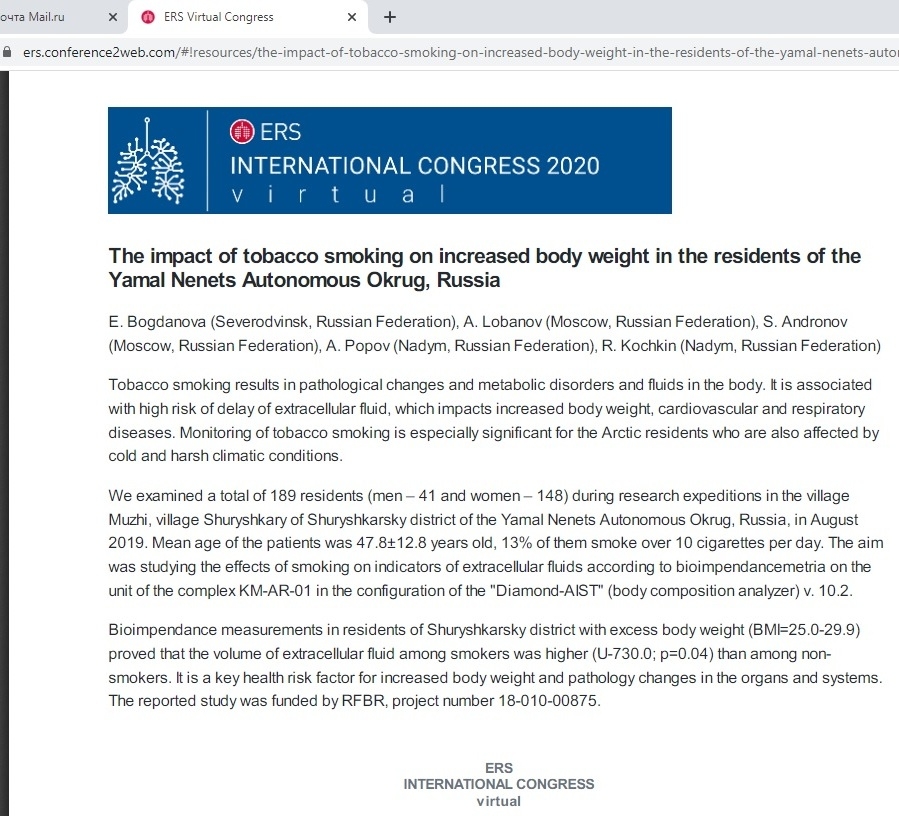
Task: Click the footer 'virtual' text
Action: point(499,801)
